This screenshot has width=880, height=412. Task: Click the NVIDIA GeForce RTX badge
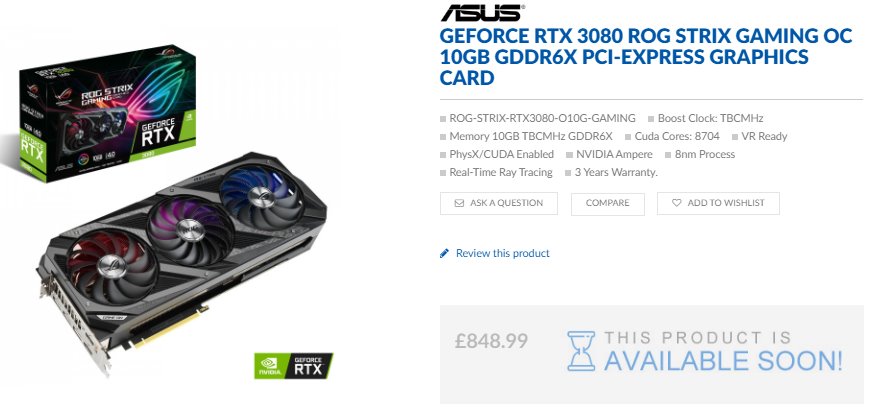tap(294, 365)
